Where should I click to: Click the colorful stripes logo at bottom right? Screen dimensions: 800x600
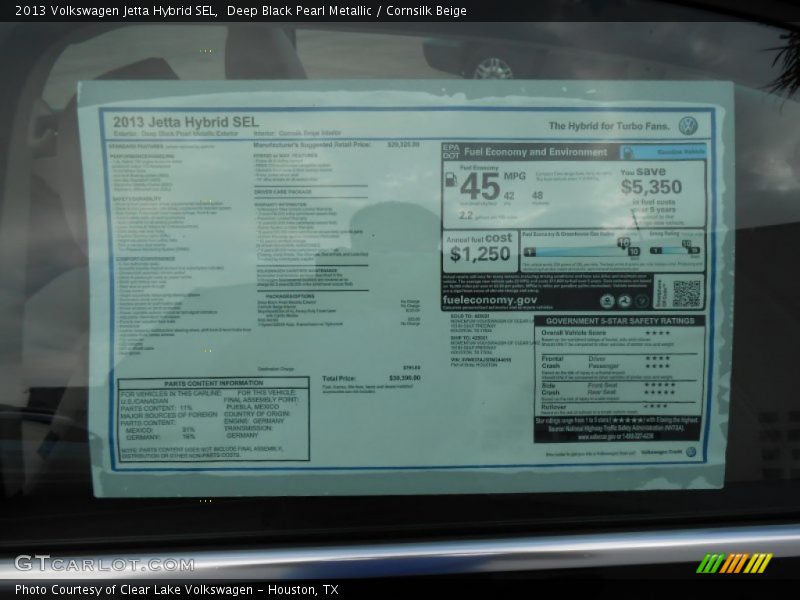pos(733,563)
